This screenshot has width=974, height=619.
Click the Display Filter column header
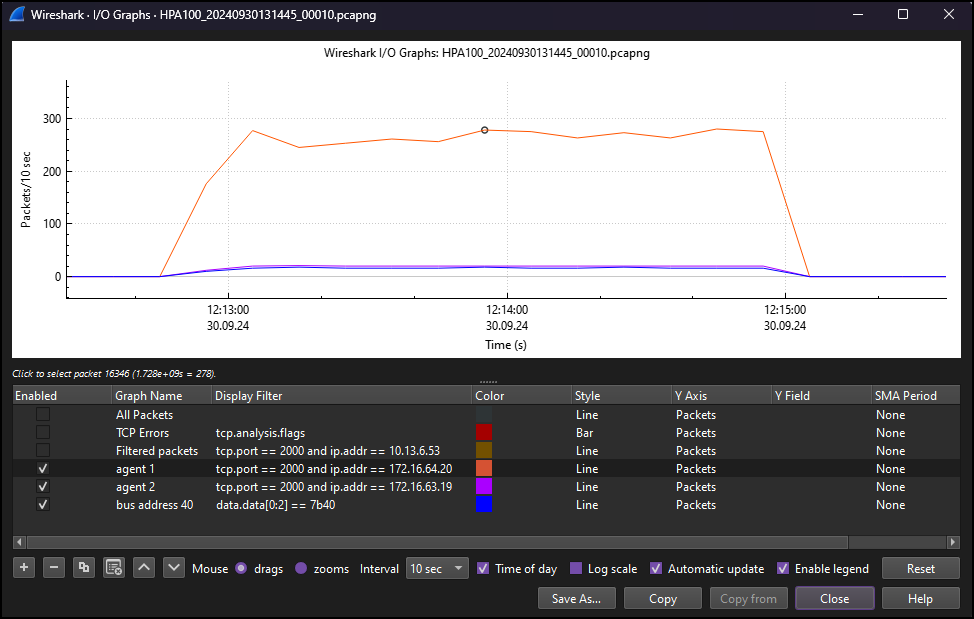coord(342,395)
